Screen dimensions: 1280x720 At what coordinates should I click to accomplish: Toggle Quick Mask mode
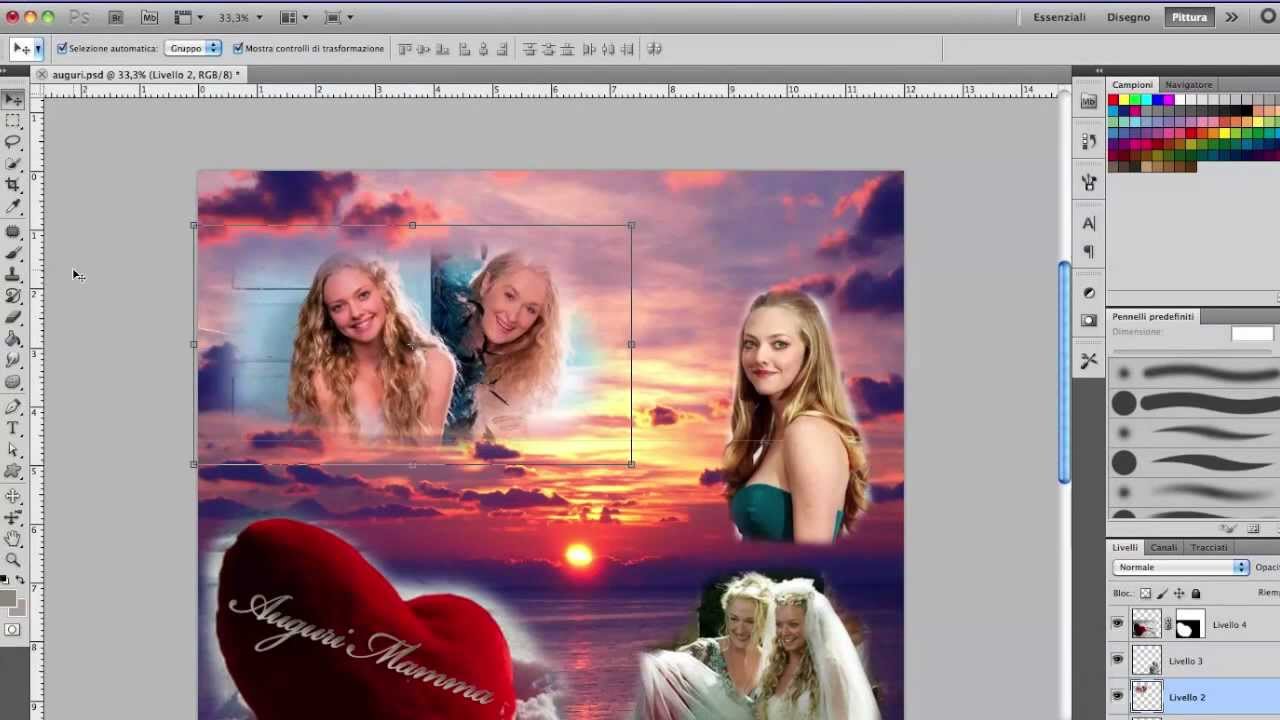[12, 629]
